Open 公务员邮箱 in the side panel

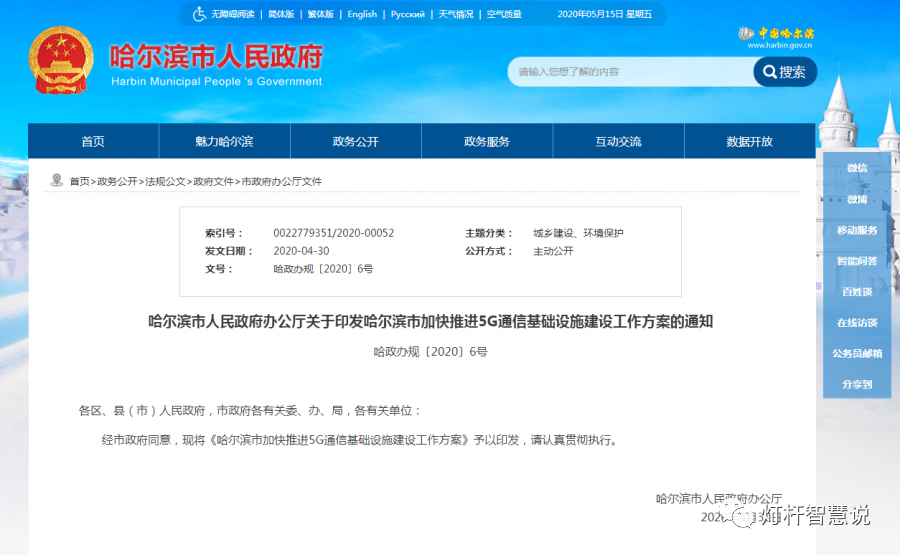point(857,354)
